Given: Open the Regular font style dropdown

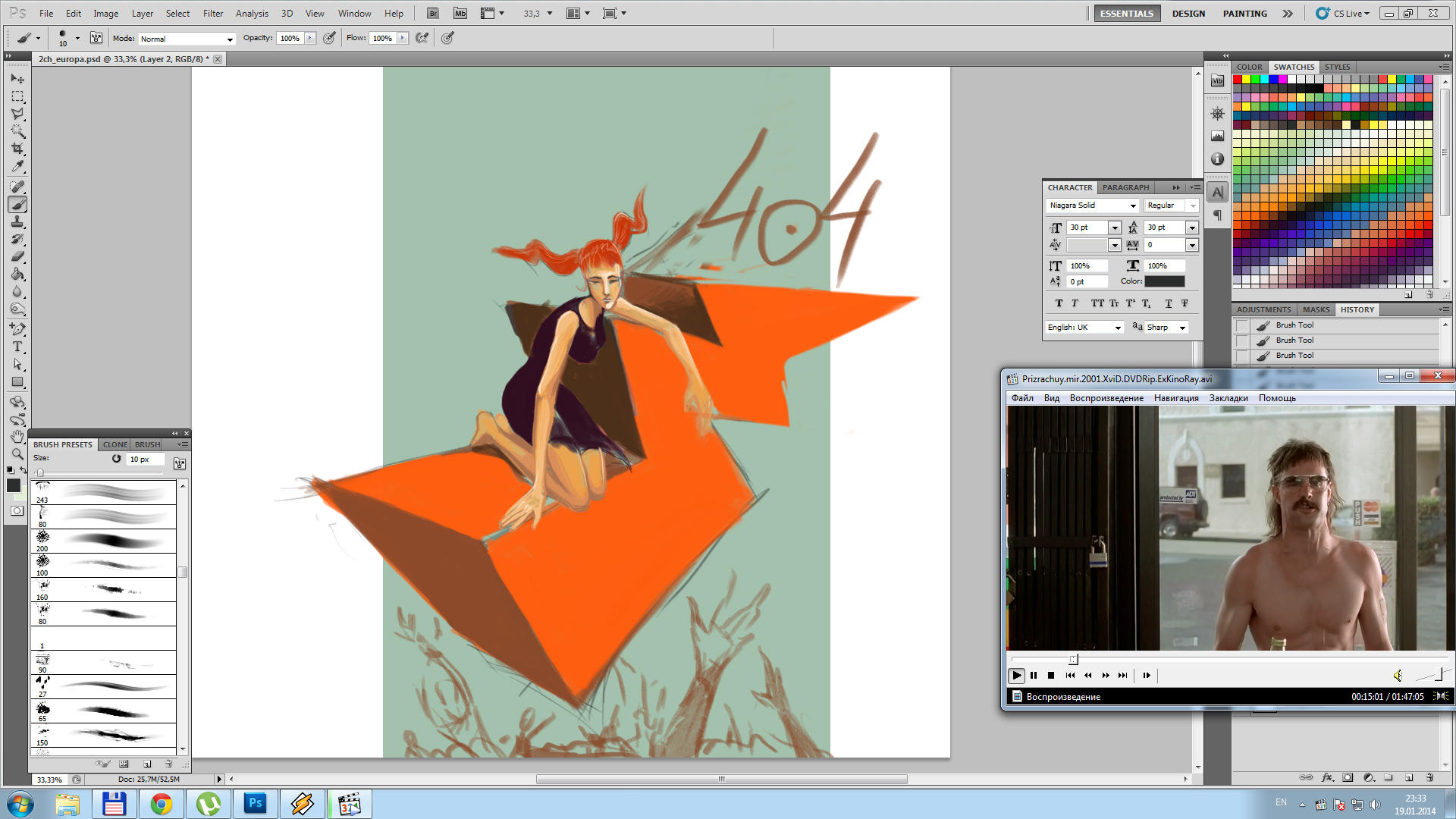Looking at the screenshot, I should point(1171,206).
